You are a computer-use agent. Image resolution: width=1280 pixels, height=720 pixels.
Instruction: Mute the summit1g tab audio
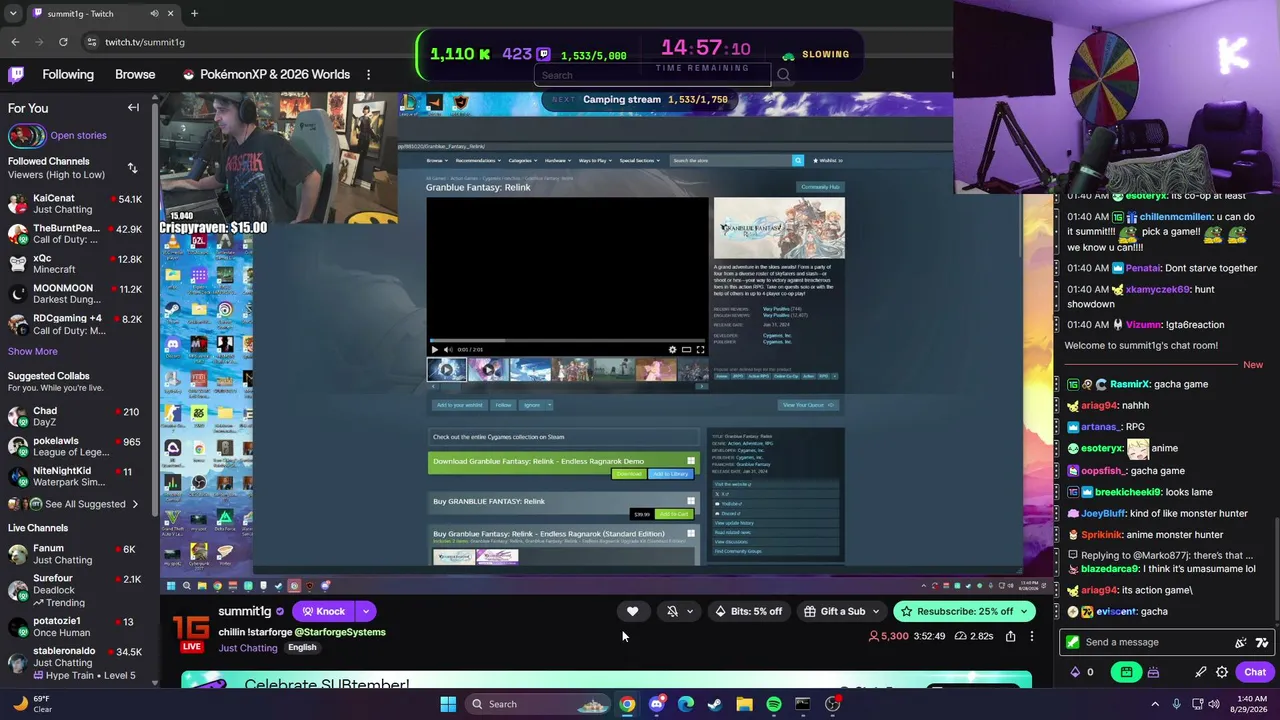click(154, 14)
